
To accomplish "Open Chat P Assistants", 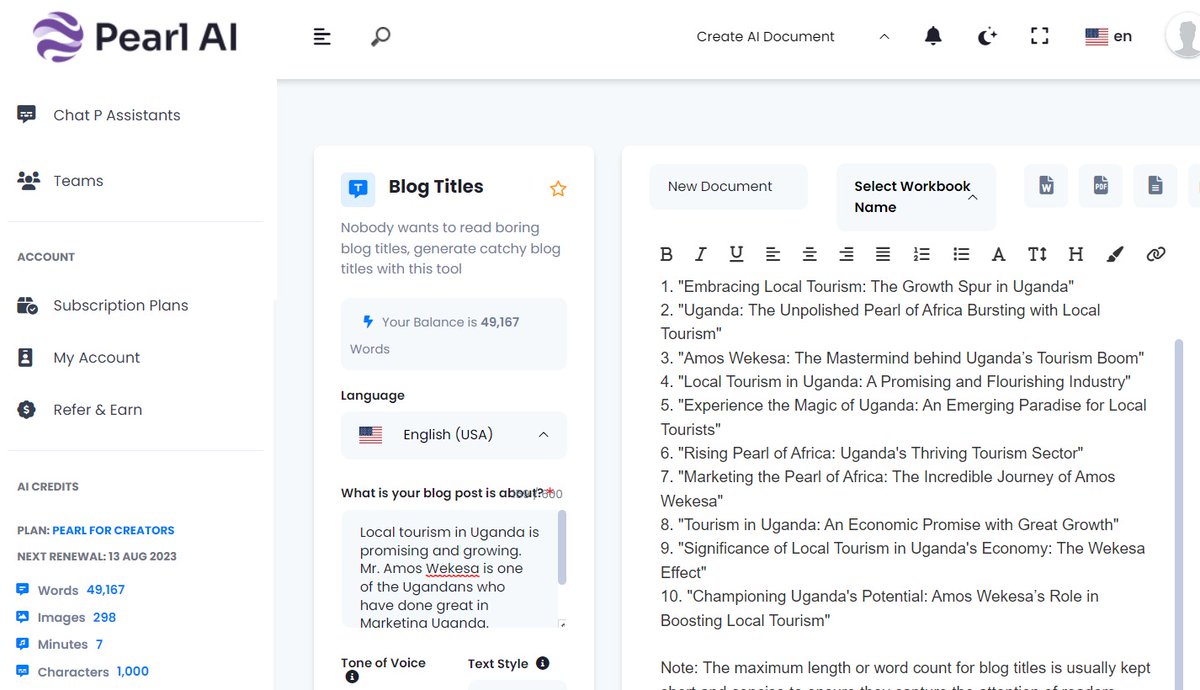I will click(x=99, y=115).
